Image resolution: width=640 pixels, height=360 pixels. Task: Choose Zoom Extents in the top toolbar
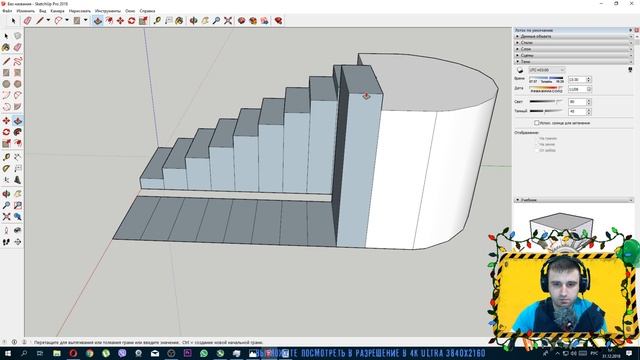(228, 20)
